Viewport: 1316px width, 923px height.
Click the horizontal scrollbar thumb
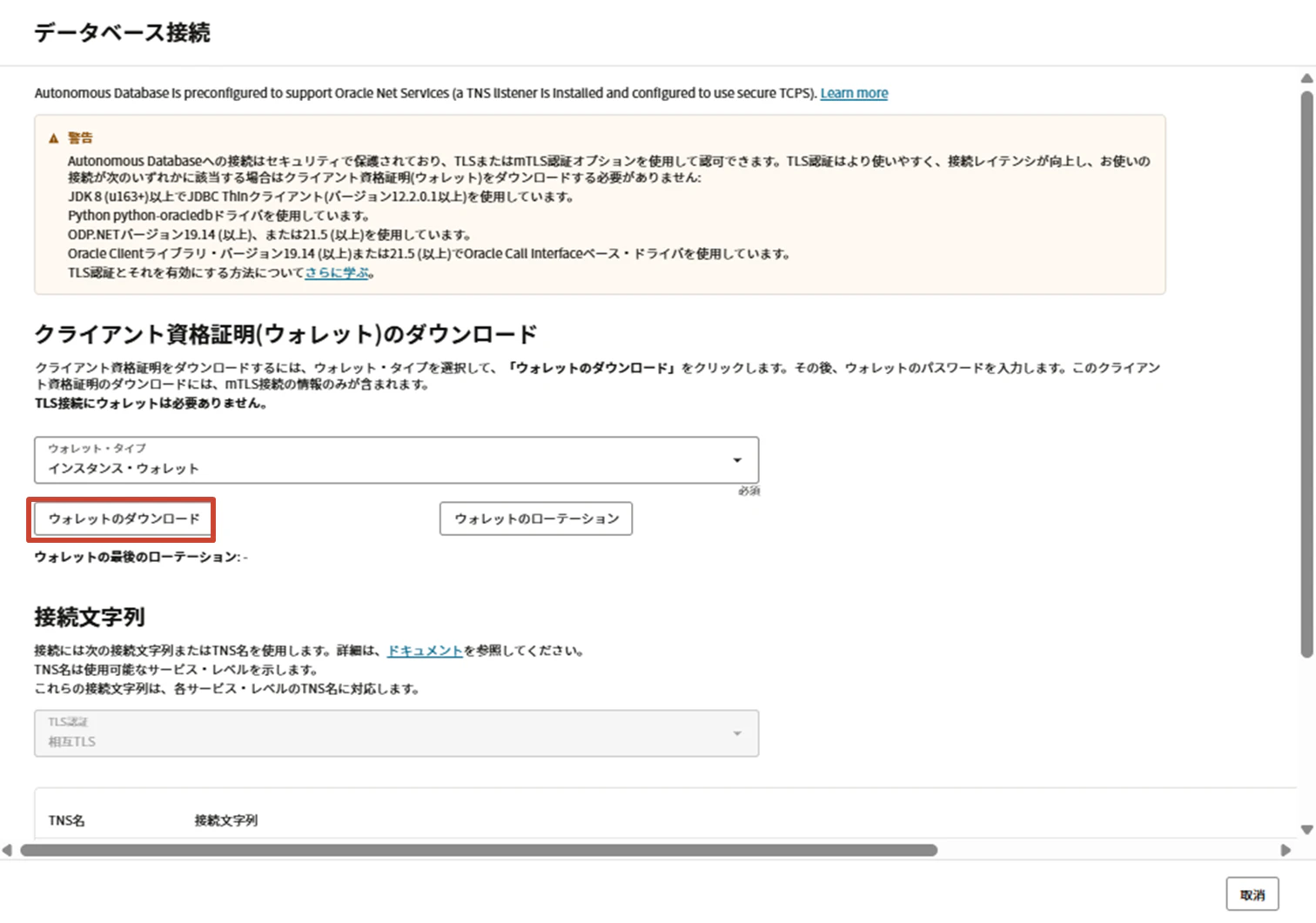479,850
